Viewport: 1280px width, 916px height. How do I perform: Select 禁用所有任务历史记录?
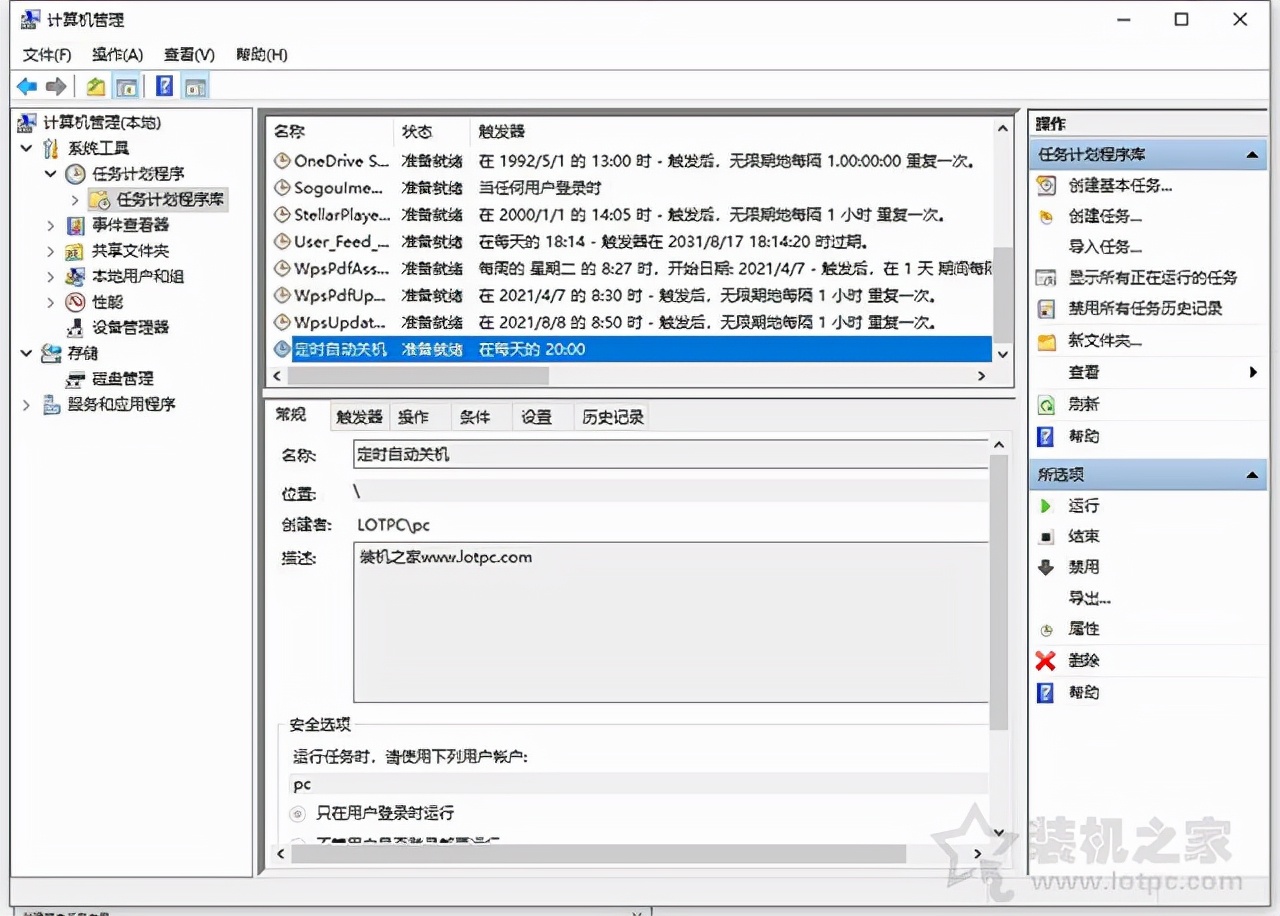pos(1145,309)
